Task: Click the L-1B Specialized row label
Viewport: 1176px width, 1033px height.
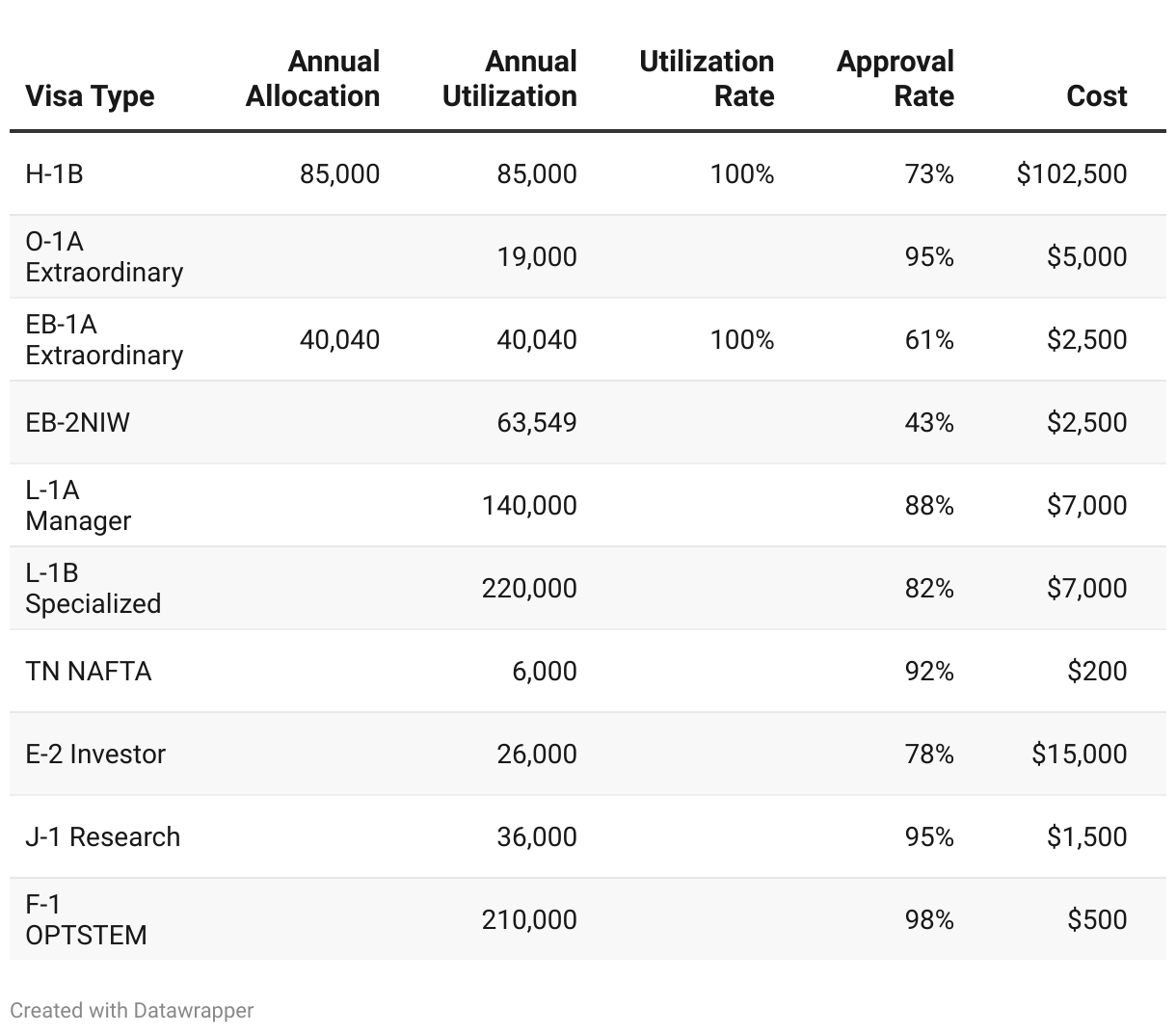Action: 93,588
